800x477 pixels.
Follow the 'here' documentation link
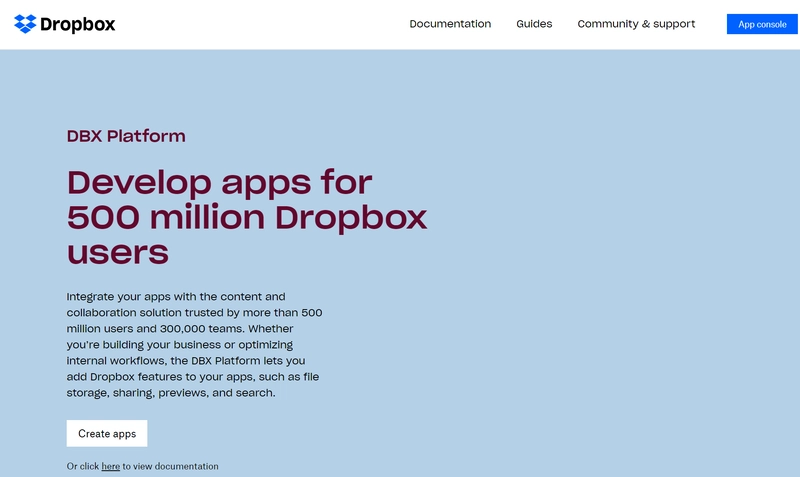[111, 466]
